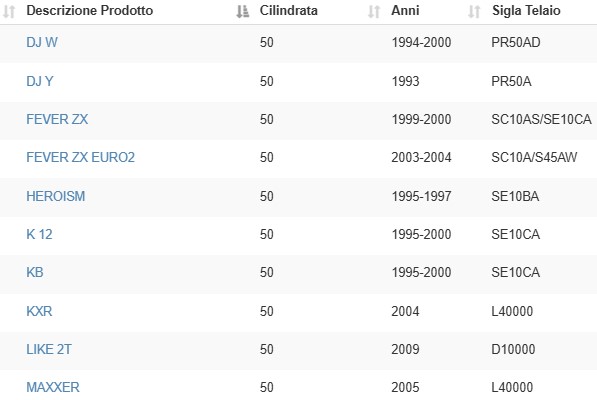
Task: Click sort icon left of Cilindrata
Action: pyautogui.click(x=243, y=11)
